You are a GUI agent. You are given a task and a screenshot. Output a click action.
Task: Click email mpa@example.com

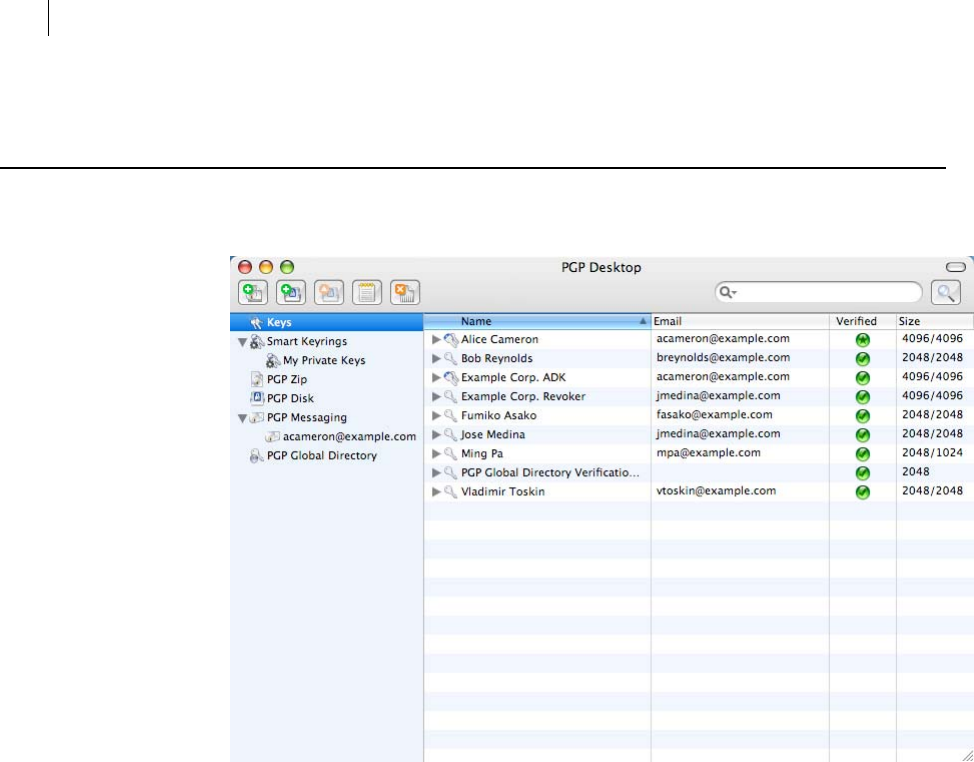(x=708, y=453)
